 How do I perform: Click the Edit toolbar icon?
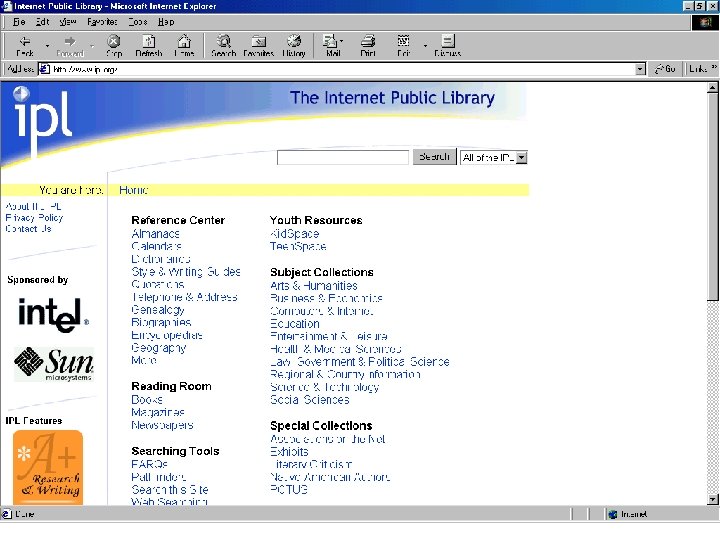pyautogui.click(x=403, y=42)
